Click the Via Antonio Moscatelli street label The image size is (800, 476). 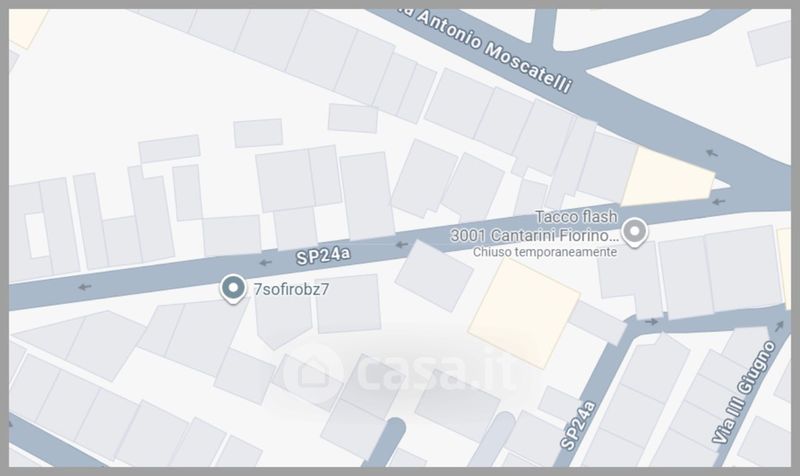[x=486, y=48]
